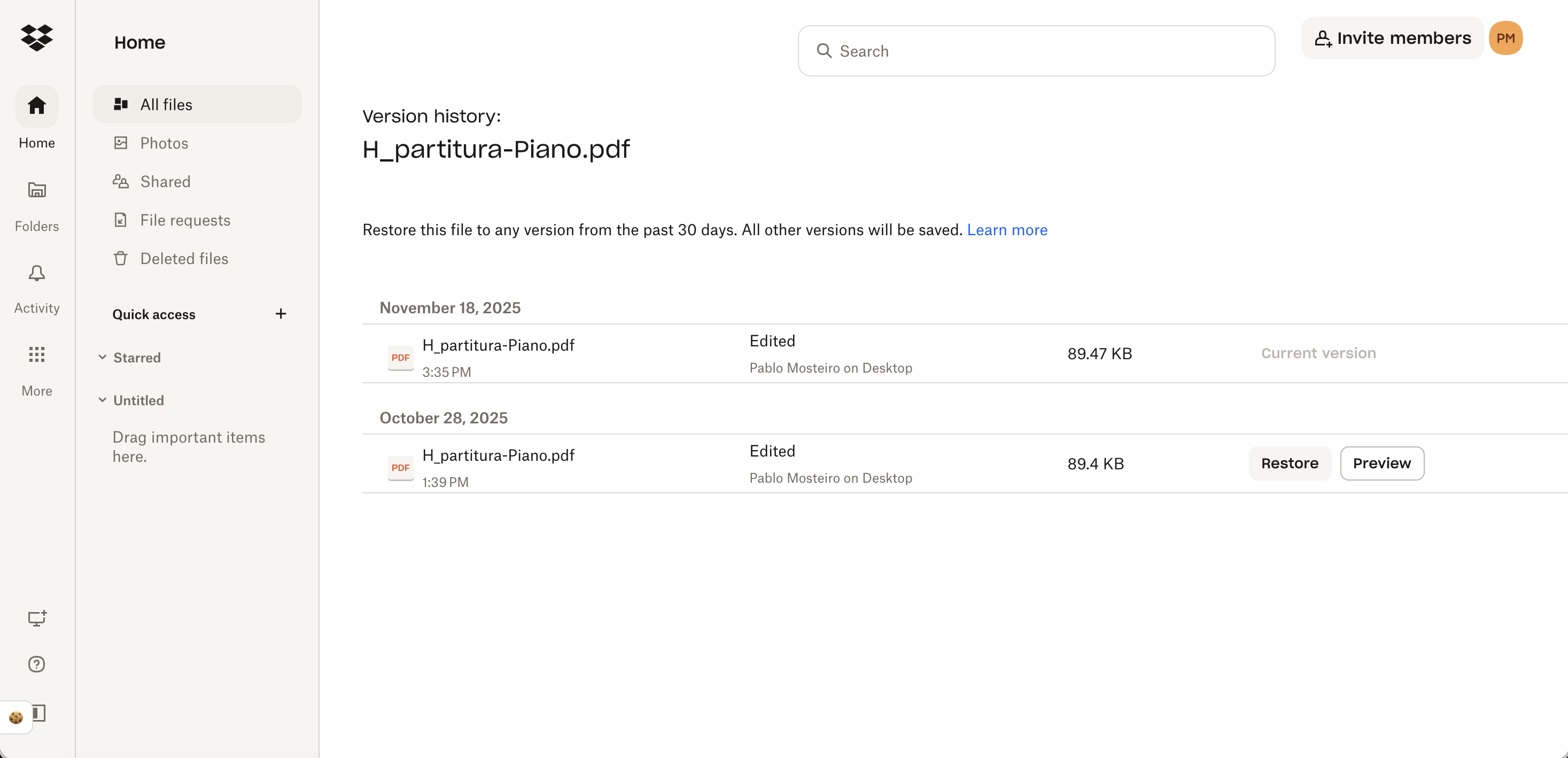The image size is (1568, 758).
Task: Click the Dropbox logo icon
Action: coord(36,38)
